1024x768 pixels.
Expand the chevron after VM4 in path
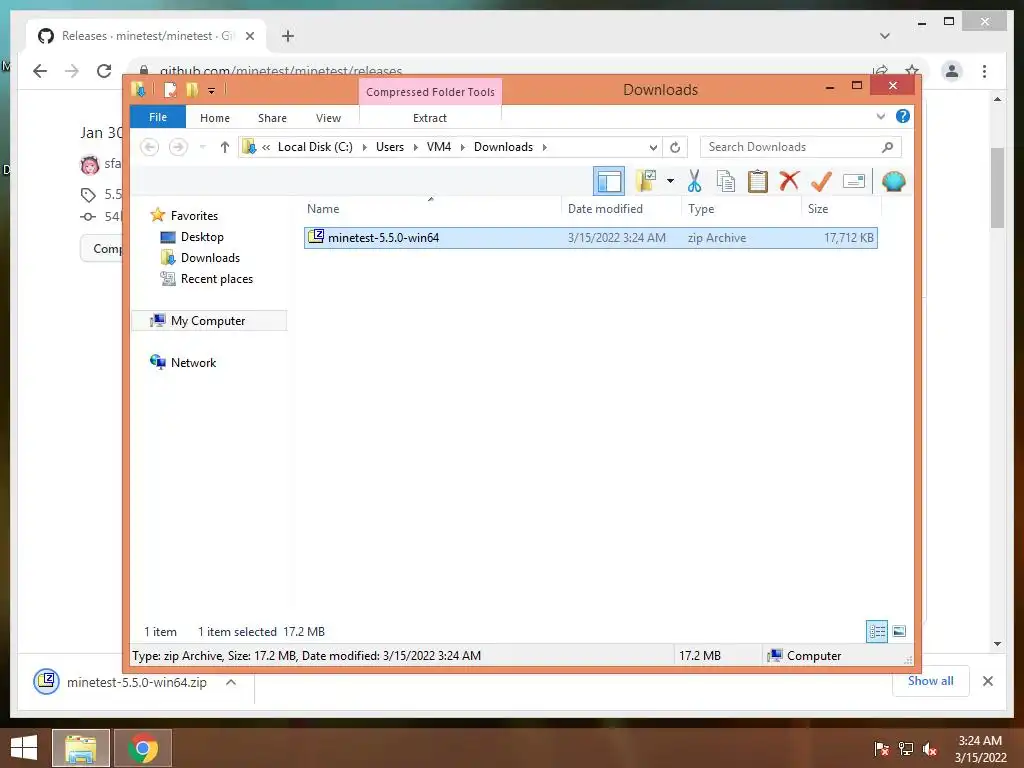pos(462,147)
